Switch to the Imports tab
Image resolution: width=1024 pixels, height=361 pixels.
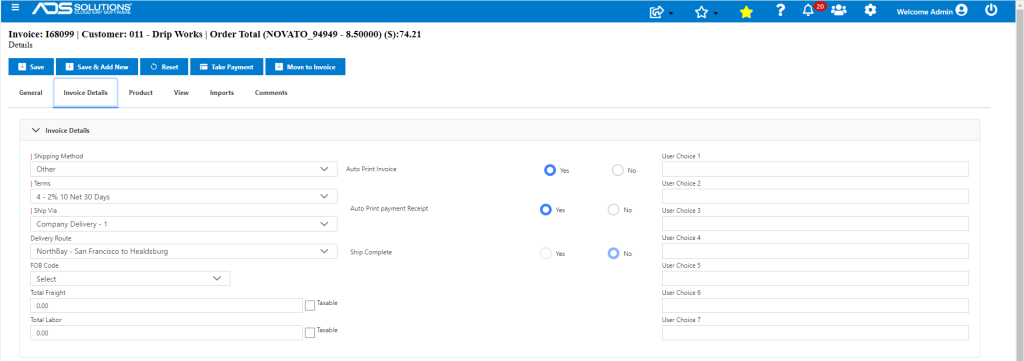222,93
